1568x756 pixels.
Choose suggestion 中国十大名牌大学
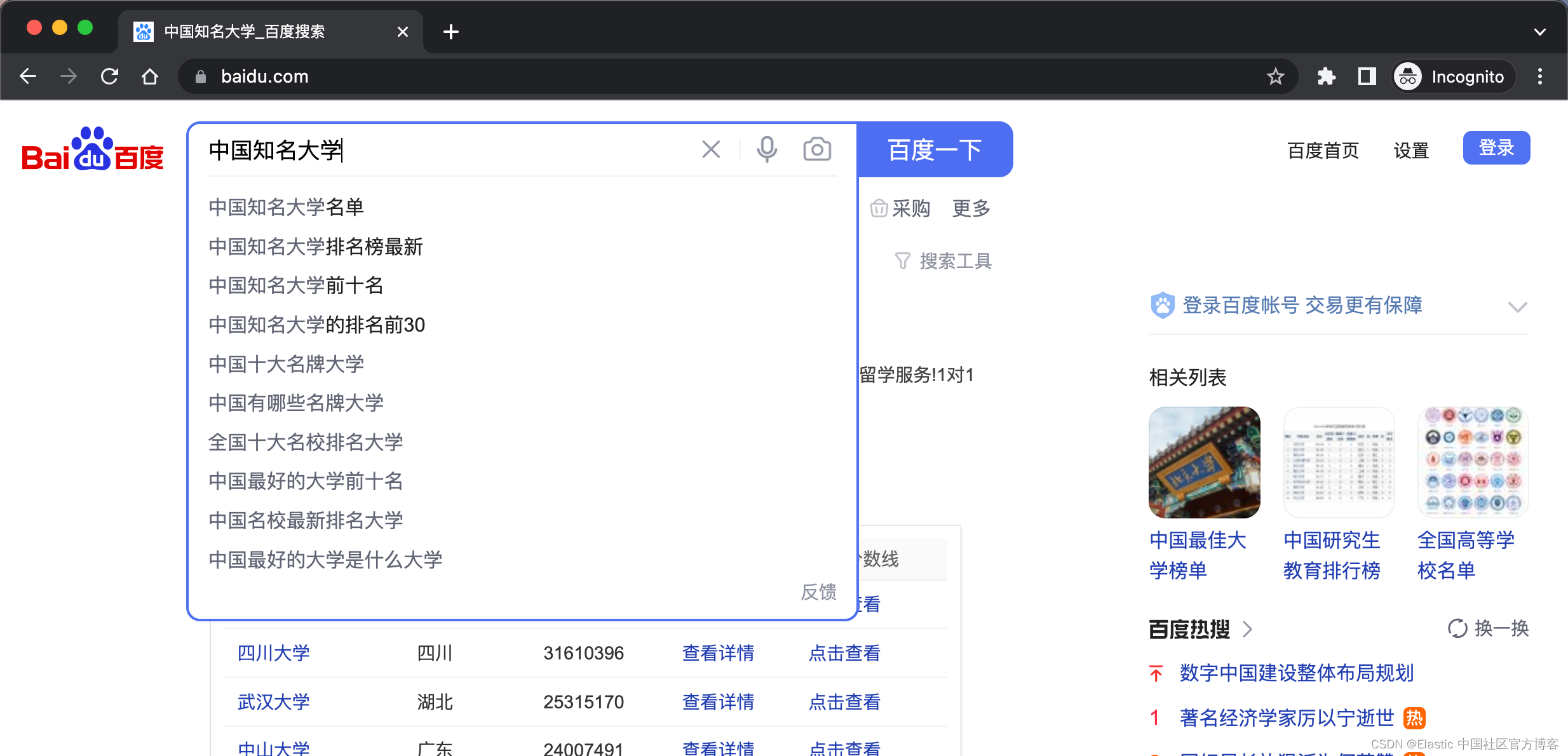click(286, 364)
